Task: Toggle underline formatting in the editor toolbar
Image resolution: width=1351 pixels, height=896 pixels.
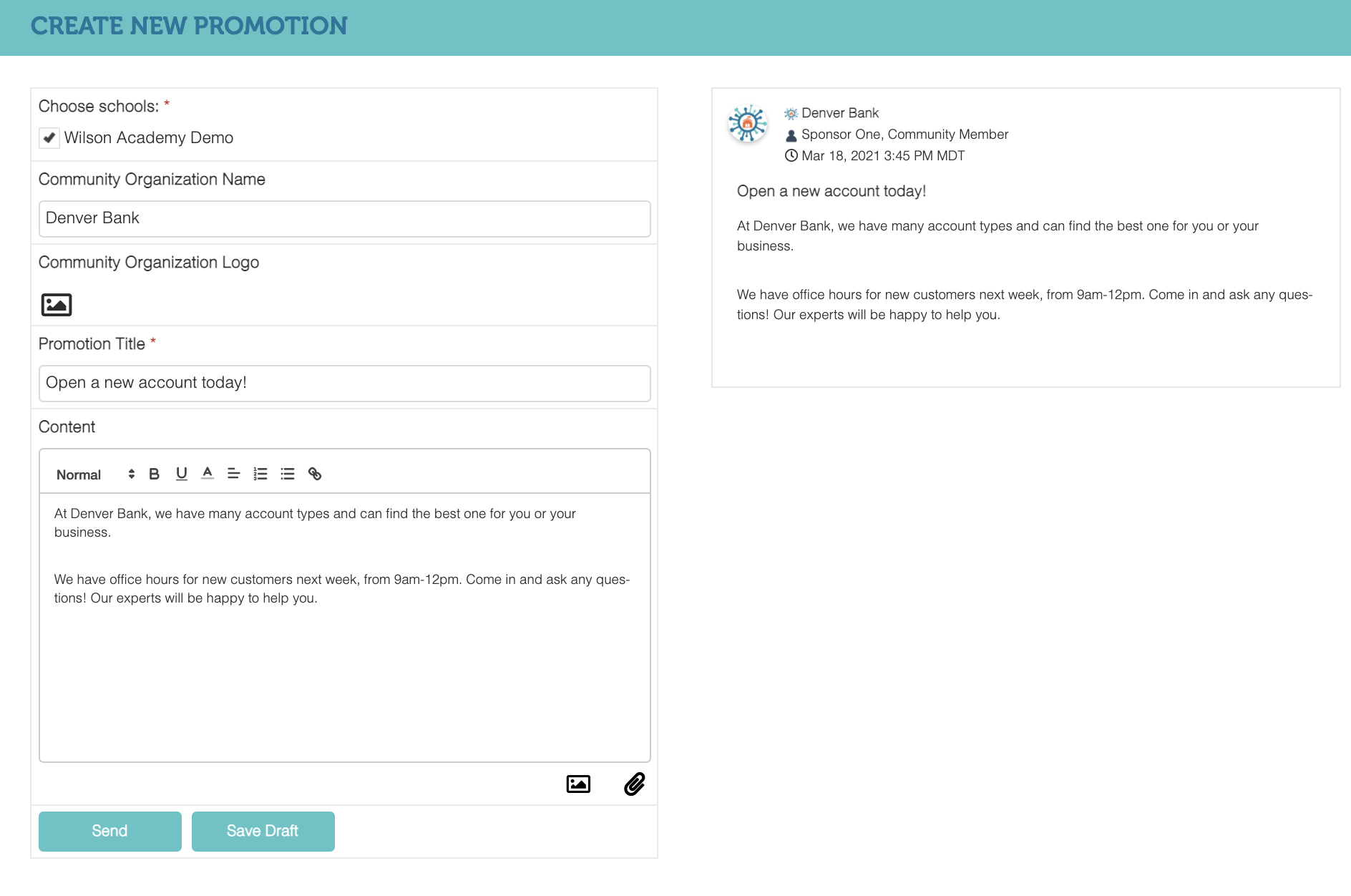Action: pos(182,474)
